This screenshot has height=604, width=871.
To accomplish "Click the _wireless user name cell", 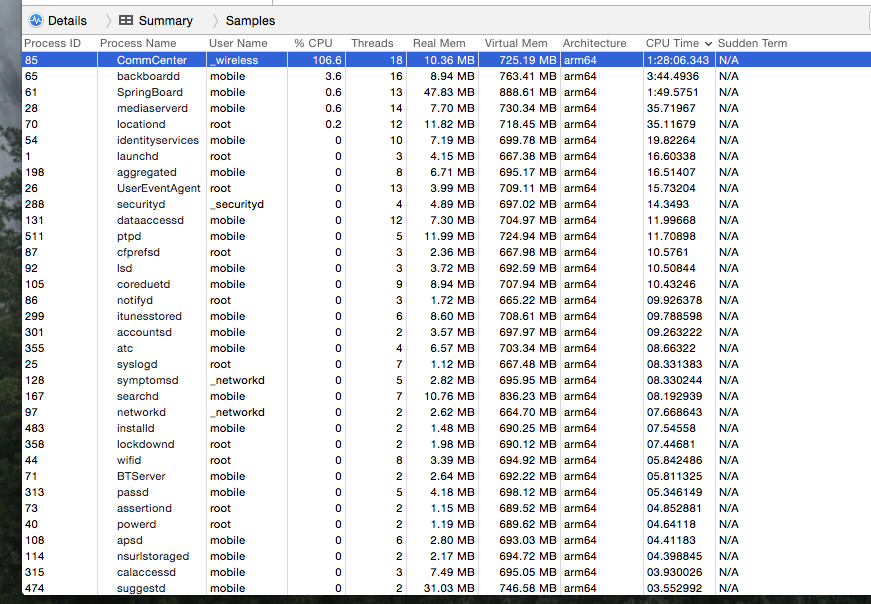I will coord(234,60).
